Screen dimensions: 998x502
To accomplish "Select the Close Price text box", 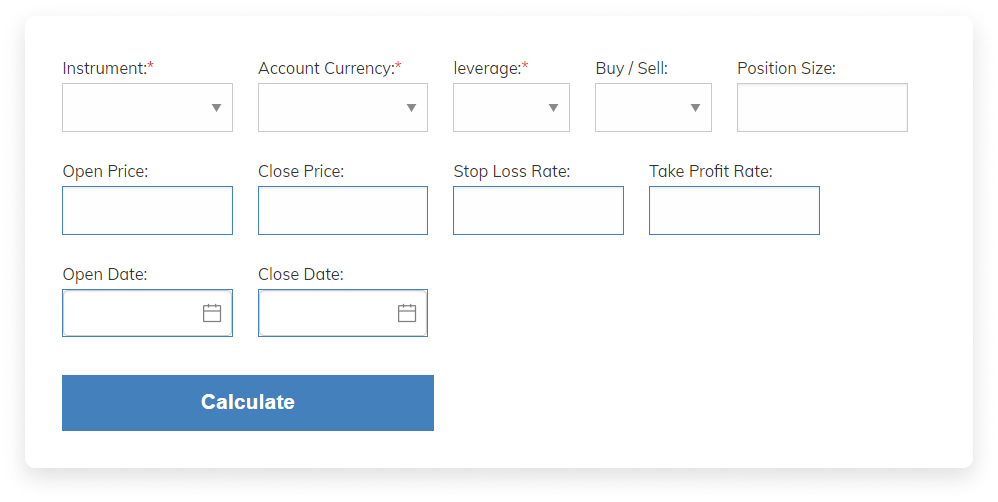I will [343, 211].
